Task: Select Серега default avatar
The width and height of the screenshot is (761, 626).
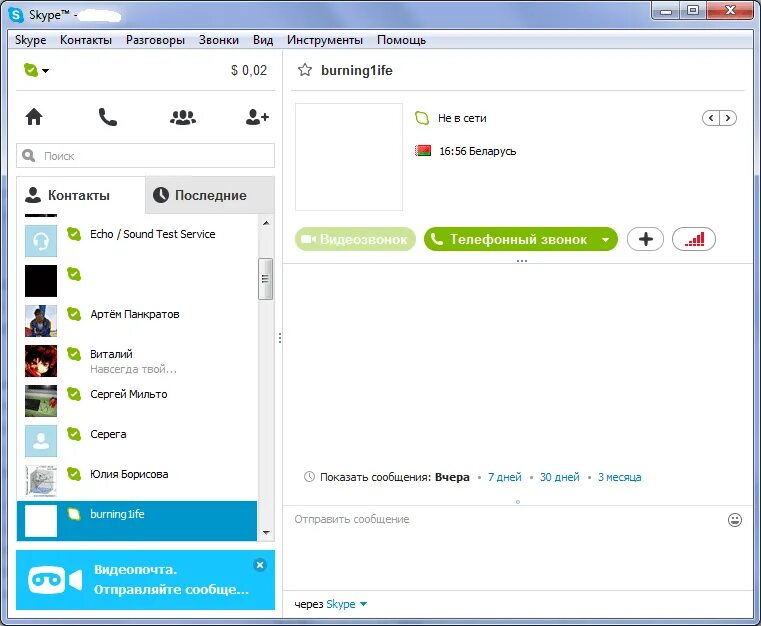Action: 41,441
